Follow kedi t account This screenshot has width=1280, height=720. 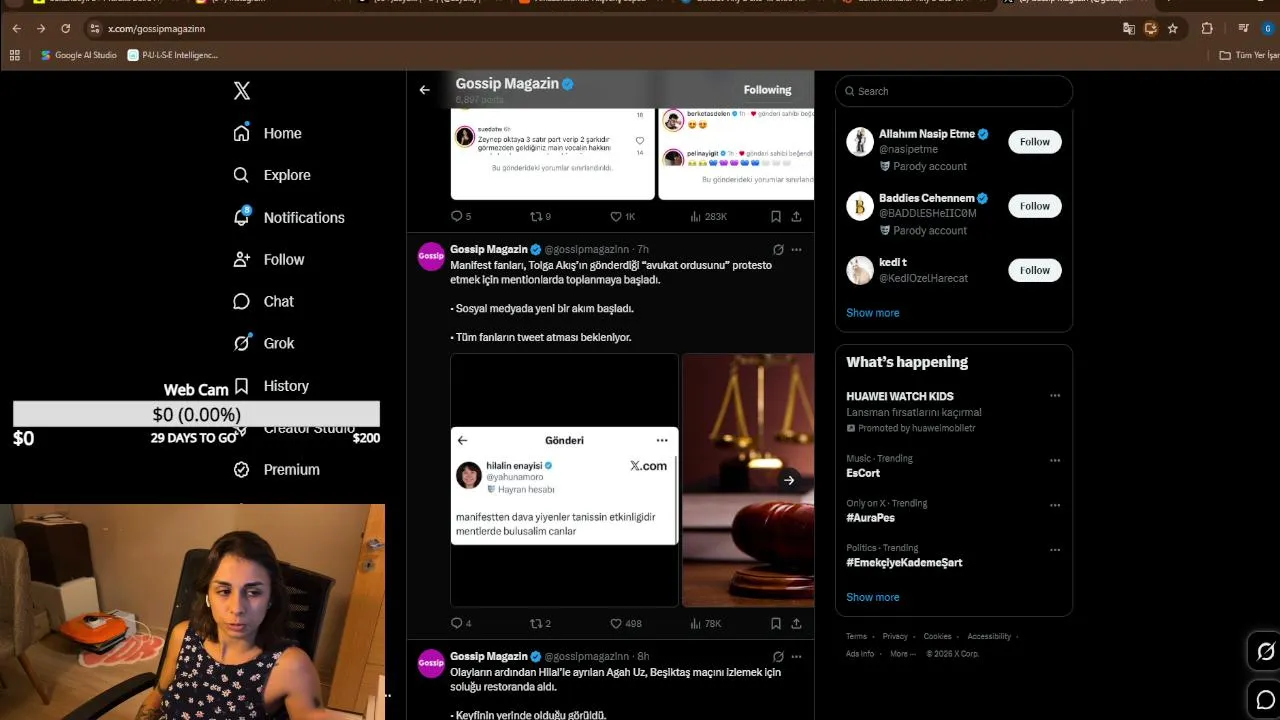[1035, 270]
